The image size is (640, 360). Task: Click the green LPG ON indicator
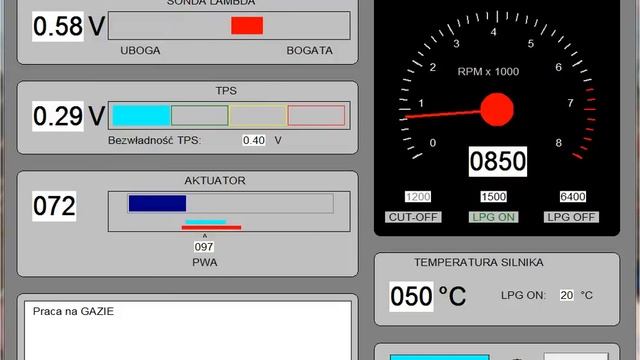(493, 217)
